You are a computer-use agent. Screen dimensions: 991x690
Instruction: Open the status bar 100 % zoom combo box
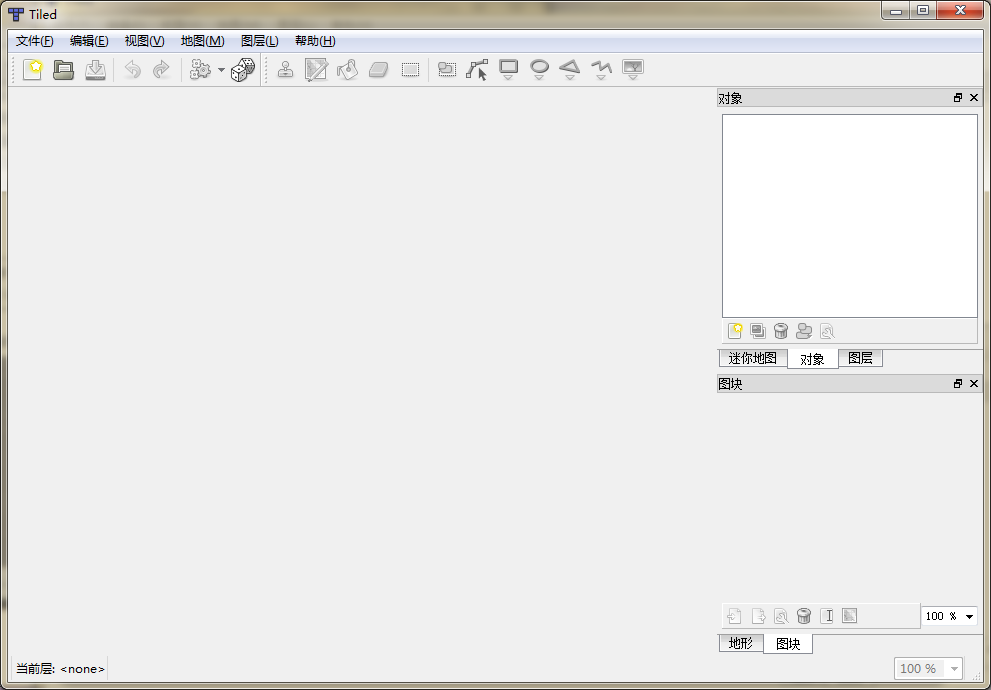[928, 669]
